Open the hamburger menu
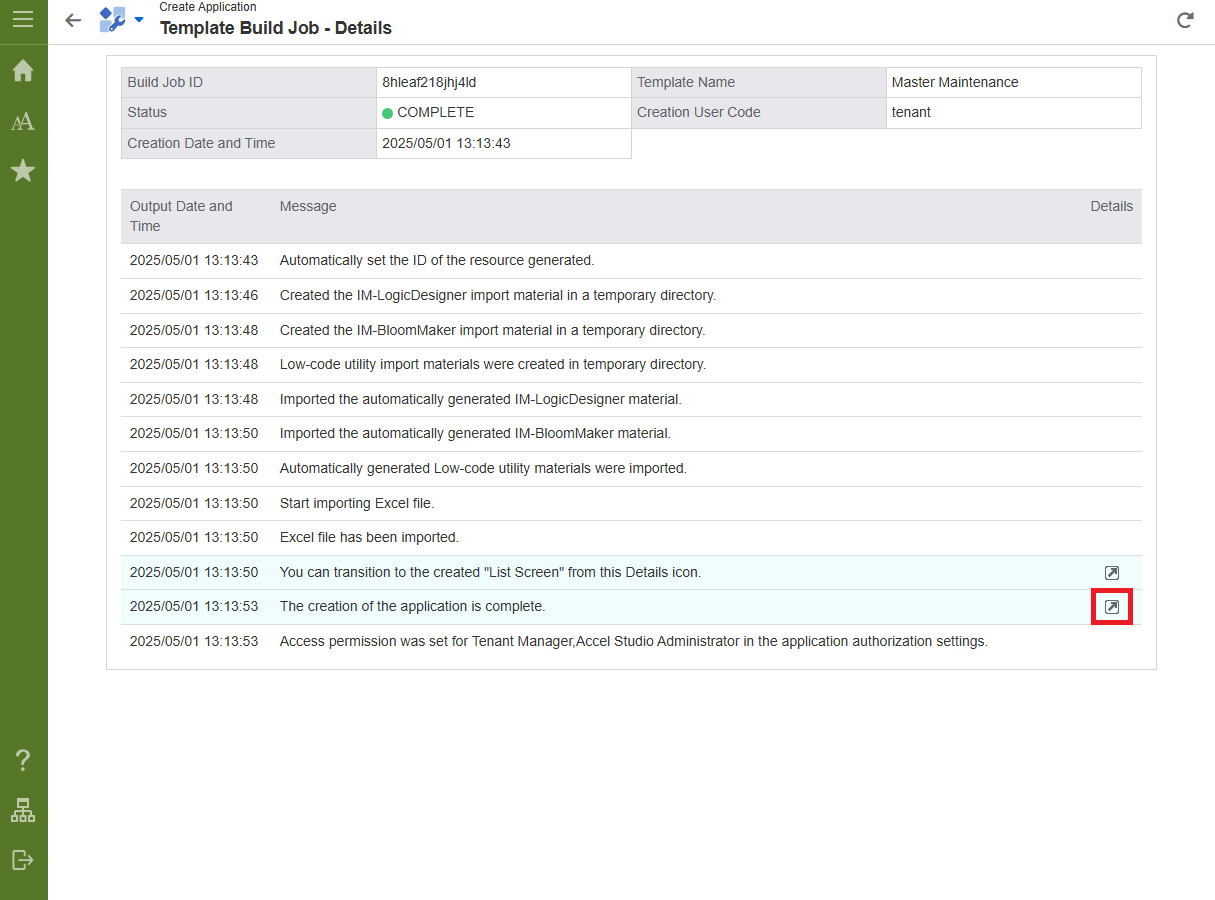Viewport: 1215px width, 900px height. 23,19
